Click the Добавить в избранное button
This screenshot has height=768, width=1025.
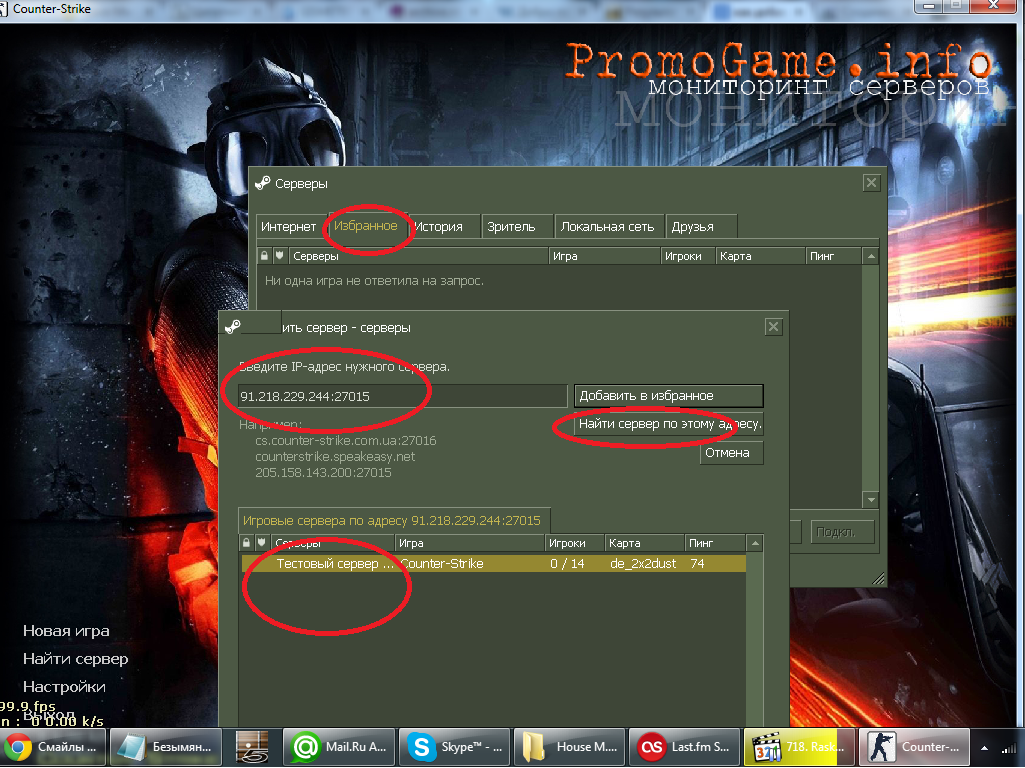point(669,395)
